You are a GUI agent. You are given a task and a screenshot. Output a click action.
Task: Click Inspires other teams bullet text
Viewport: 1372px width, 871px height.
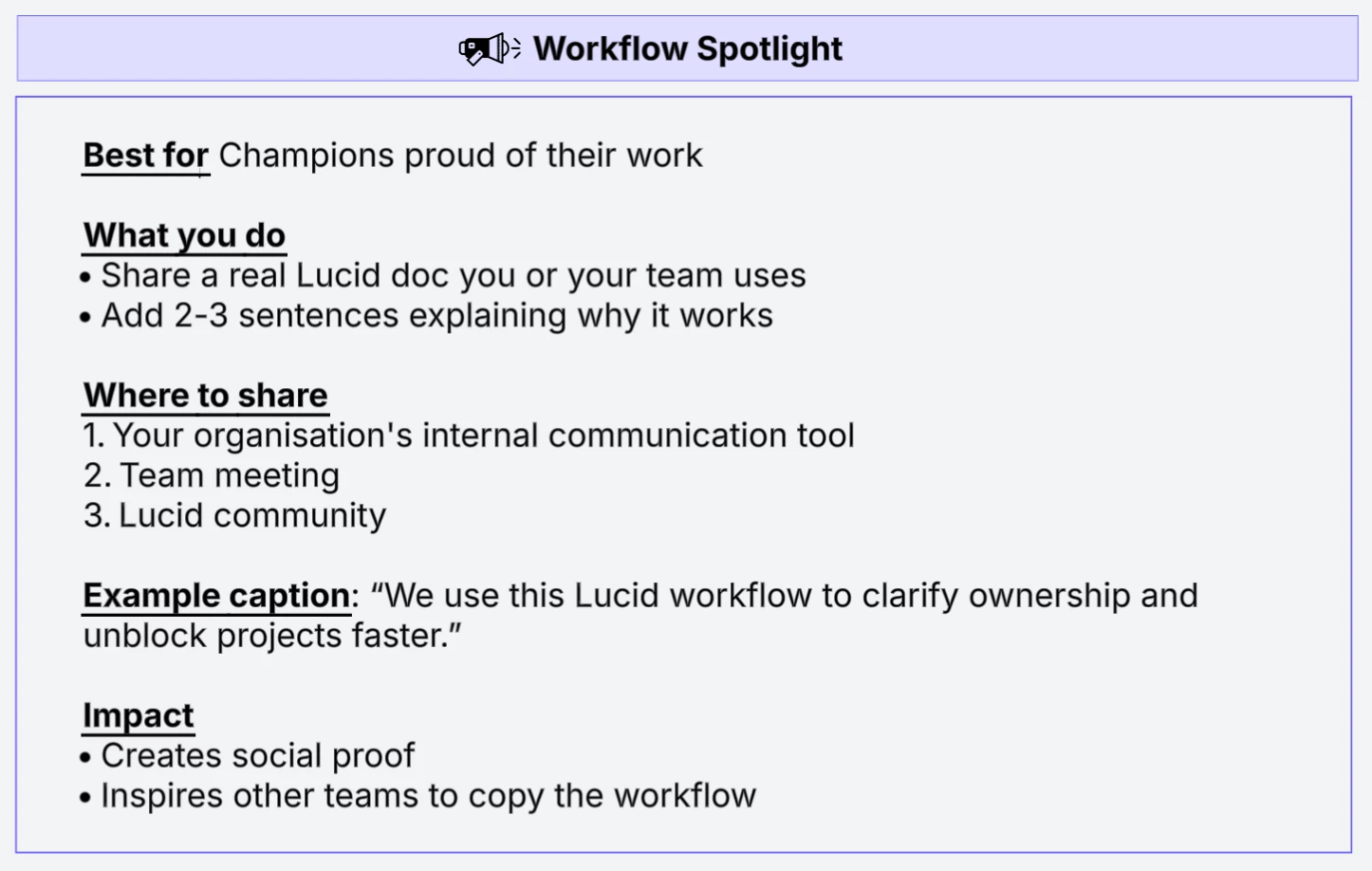click(418, 796)
